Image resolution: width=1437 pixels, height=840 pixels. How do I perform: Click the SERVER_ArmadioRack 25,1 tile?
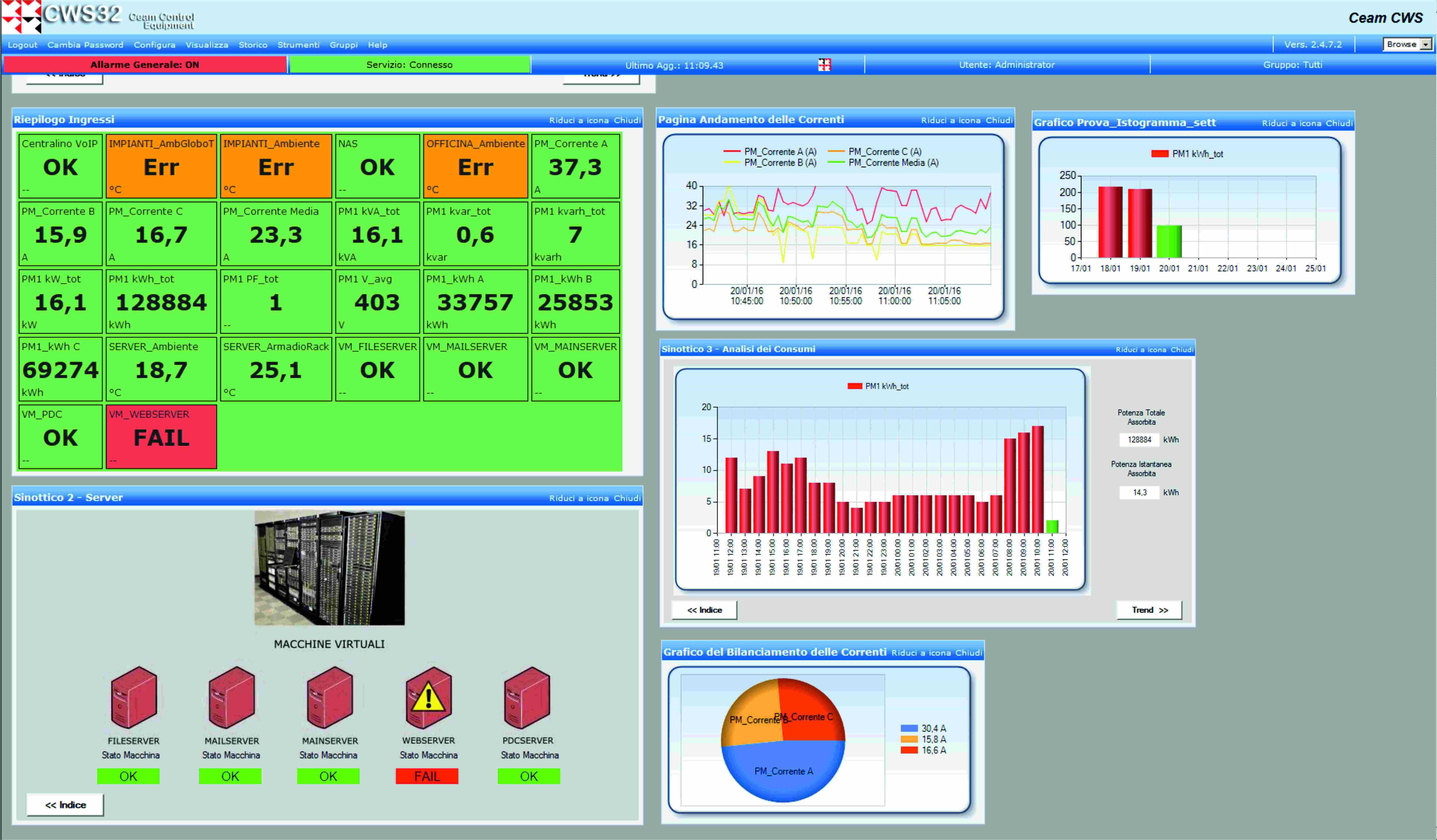coord(276,369)
